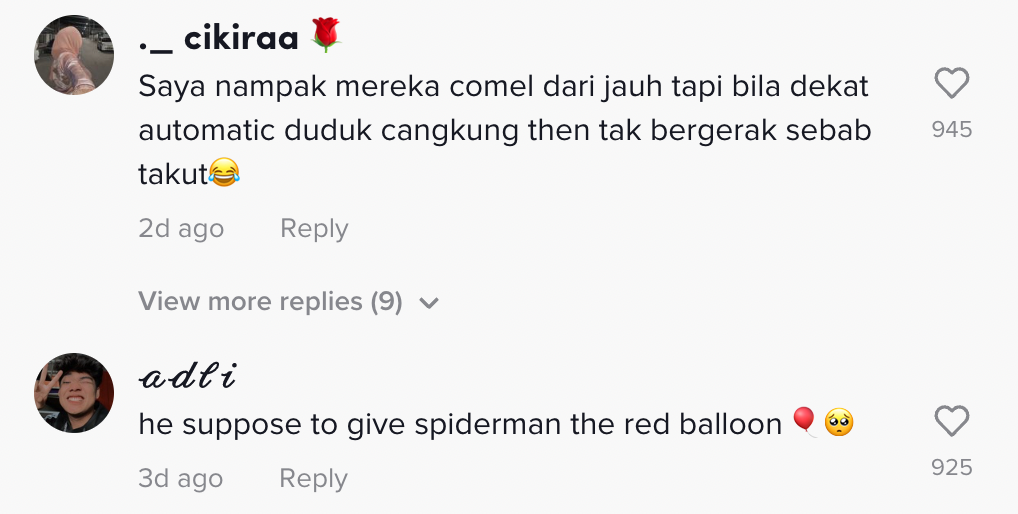Click the comment text about spiderman
The height and width of the screenshot is (514, 1018).
460,424
